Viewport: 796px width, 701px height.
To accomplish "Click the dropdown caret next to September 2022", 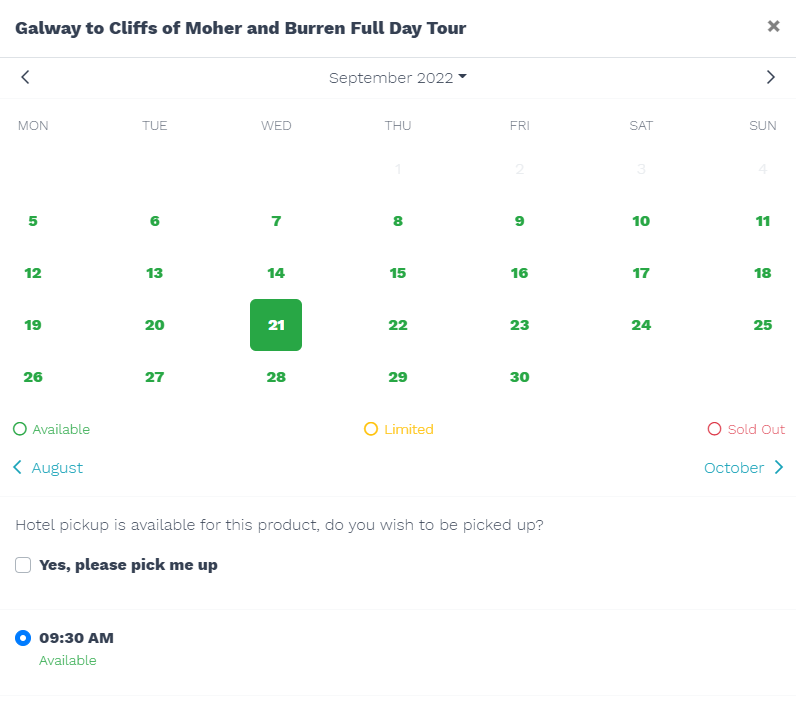I will [x=462, y=76].
